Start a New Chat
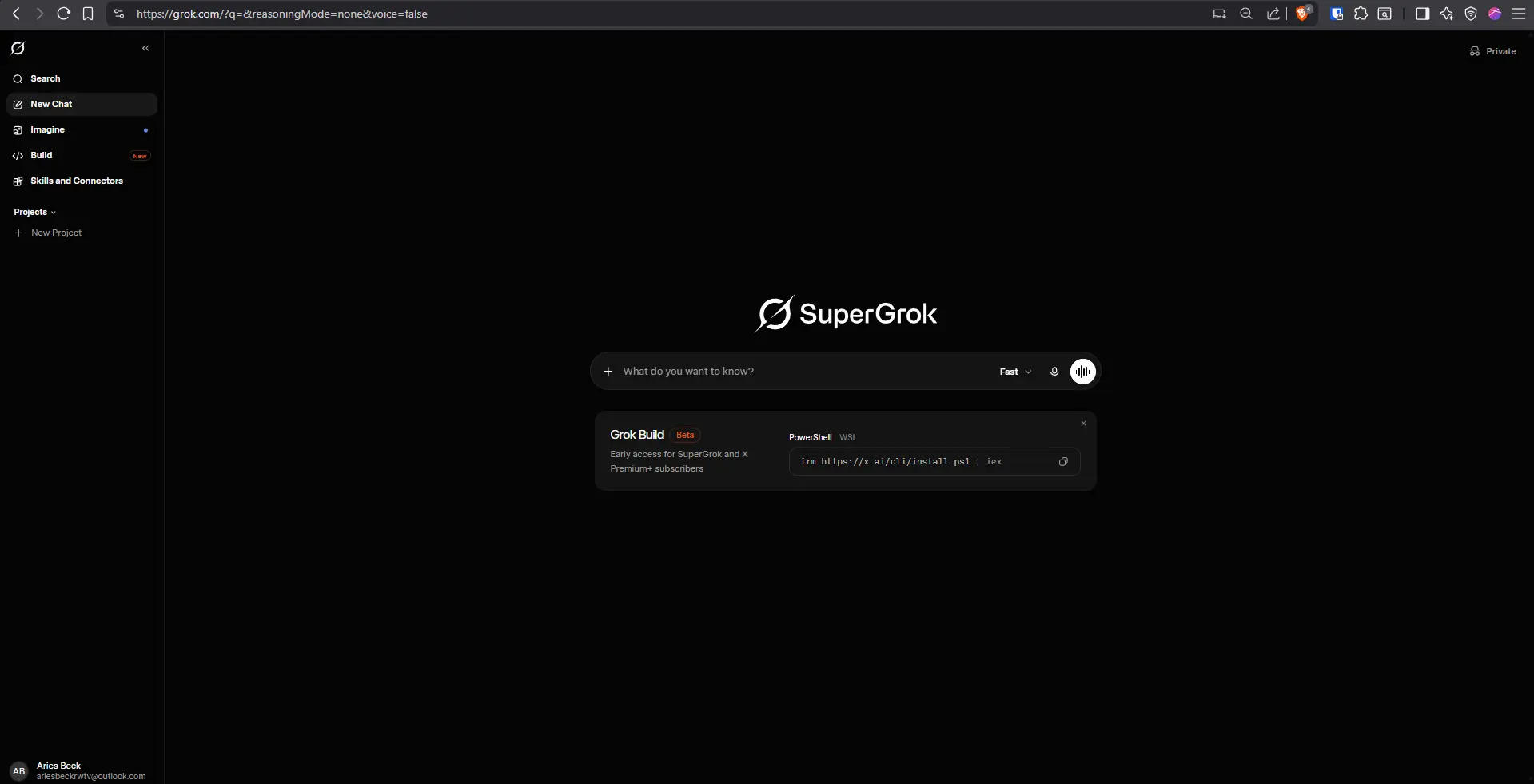This screenshot has height=784, width=1534. tap(82, 104)
